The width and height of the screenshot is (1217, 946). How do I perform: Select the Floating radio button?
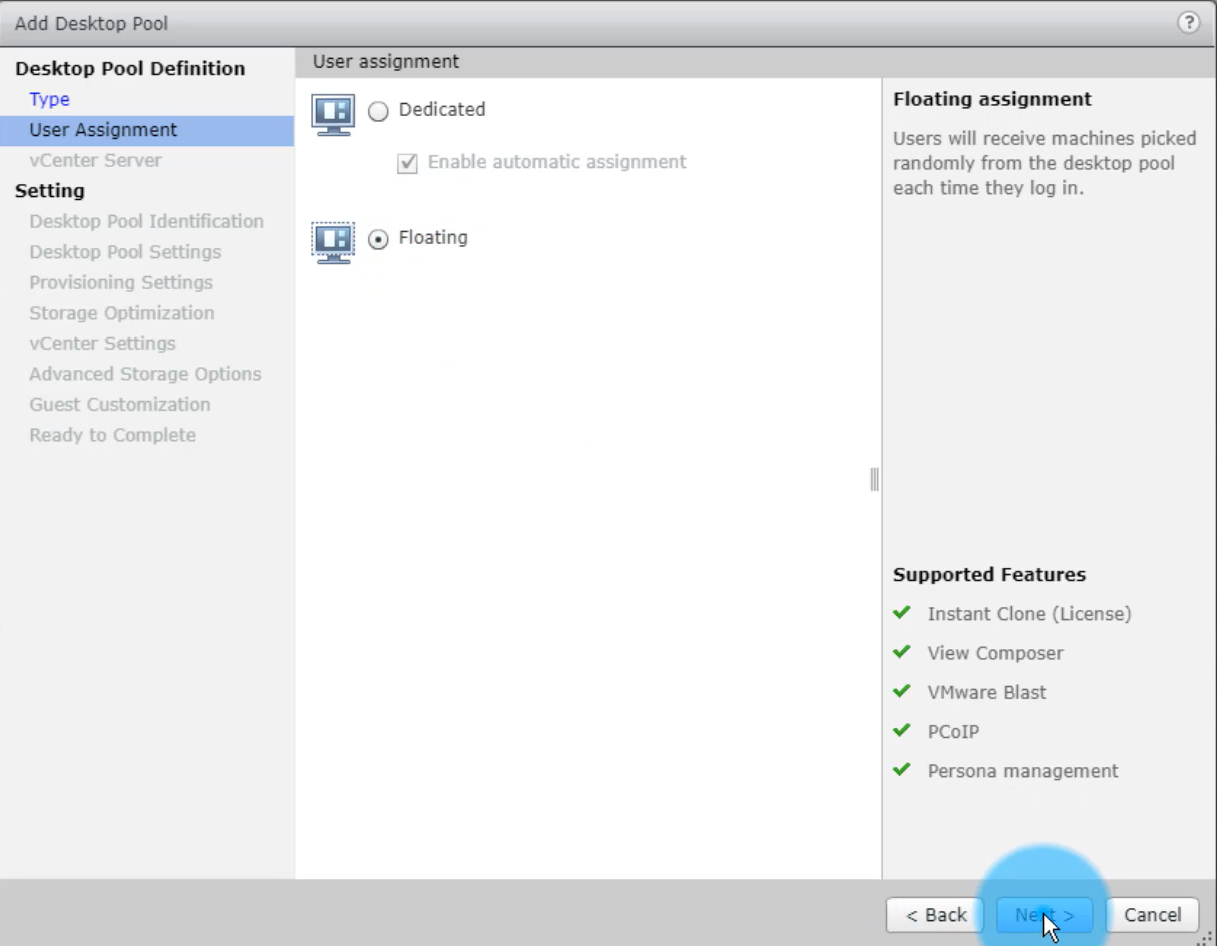(378, 239)
